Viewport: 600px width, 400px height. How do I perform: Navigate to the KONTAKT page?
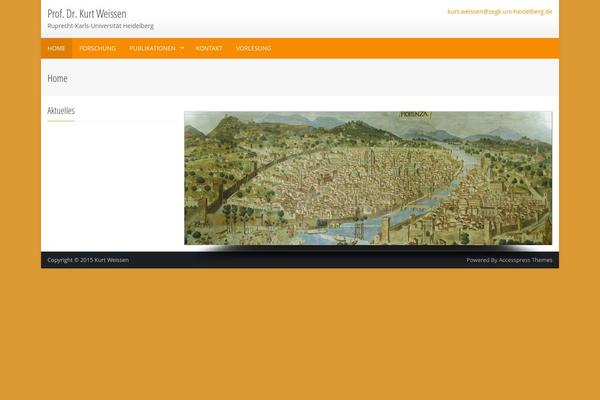(209, 48)
